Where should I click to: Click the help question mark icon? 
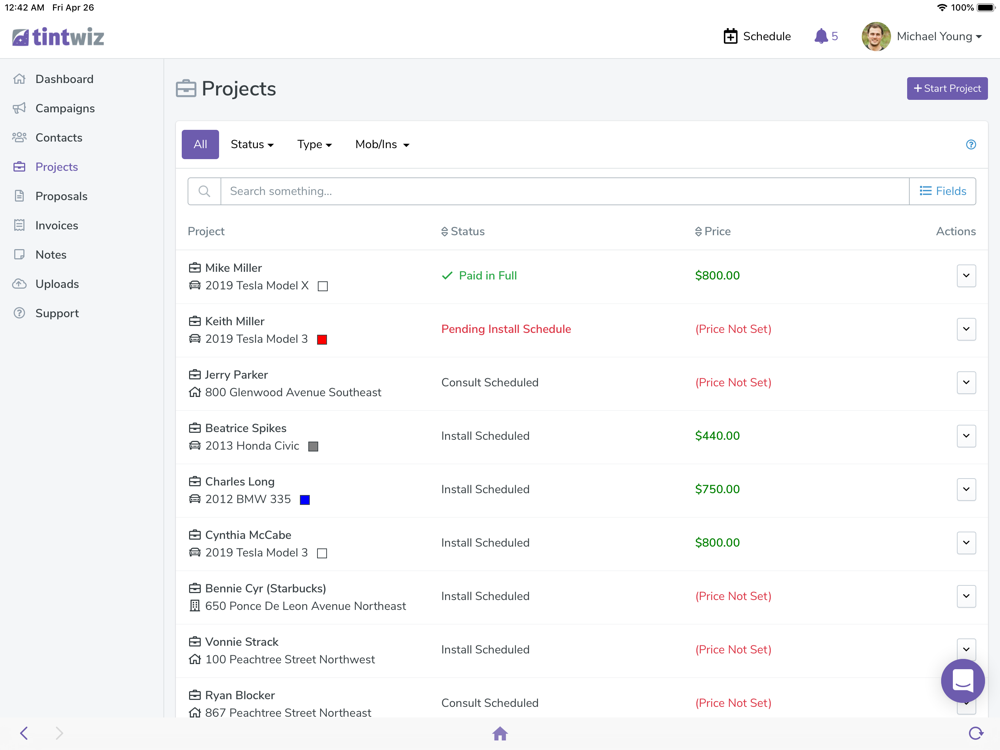(971, 145)
